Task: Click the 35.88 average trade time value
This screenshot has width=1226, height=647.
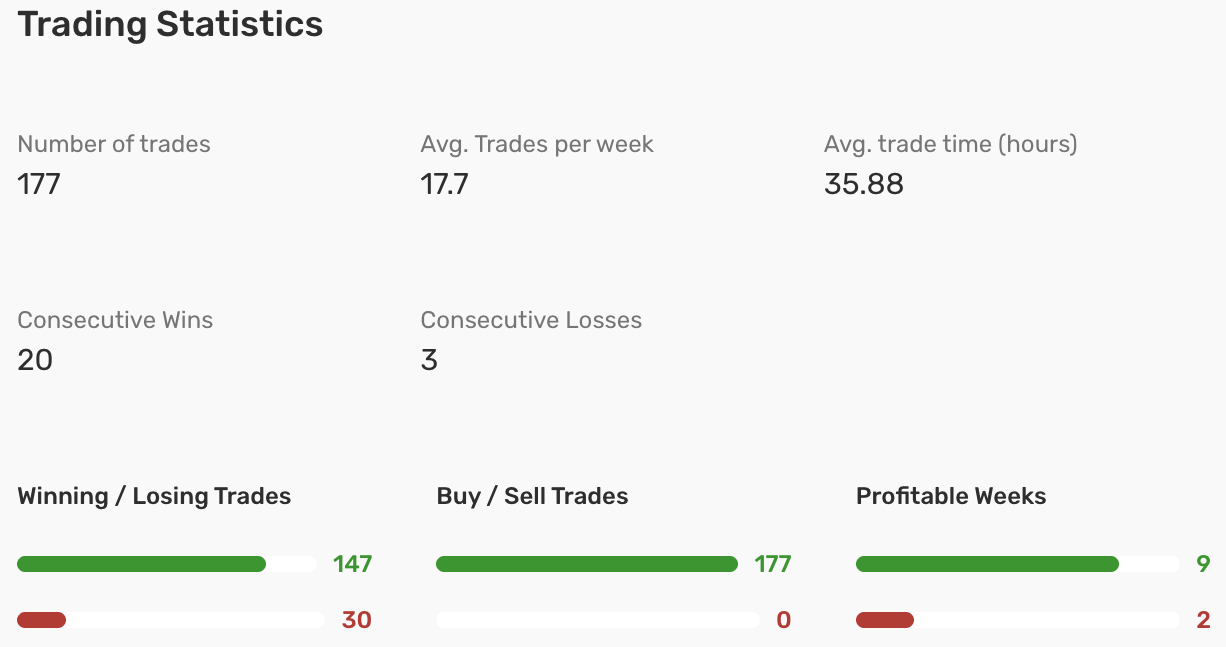Action: pos(864,184)
